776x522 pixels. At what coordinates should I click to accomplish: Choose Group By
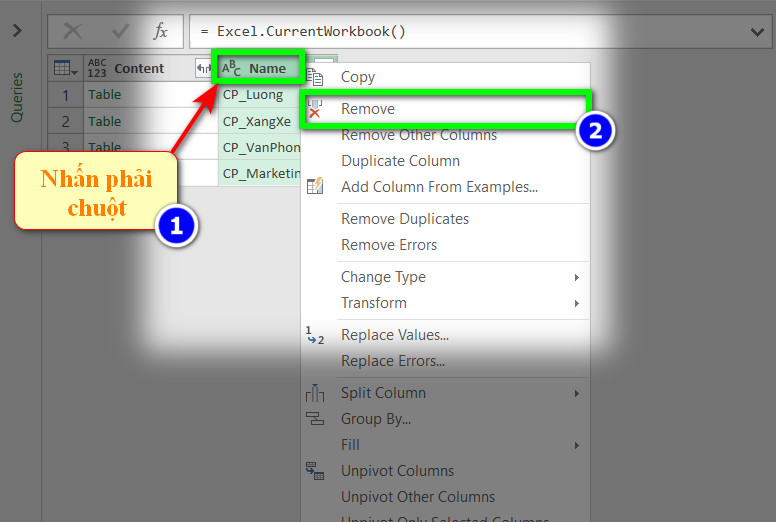[376, 419]
